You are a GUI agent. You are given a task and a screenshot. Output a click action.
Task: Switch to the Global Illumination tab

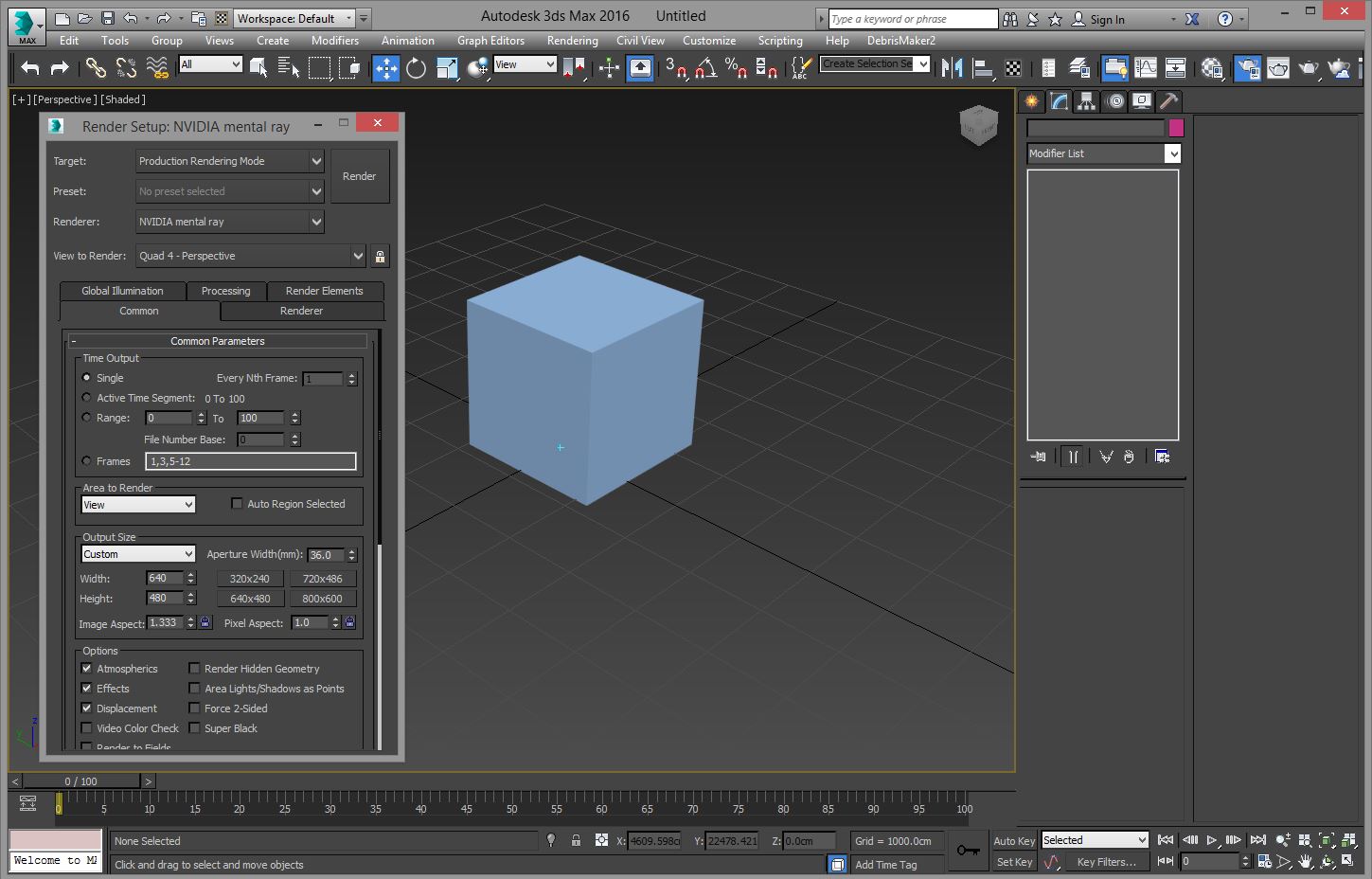pos(122,291)
